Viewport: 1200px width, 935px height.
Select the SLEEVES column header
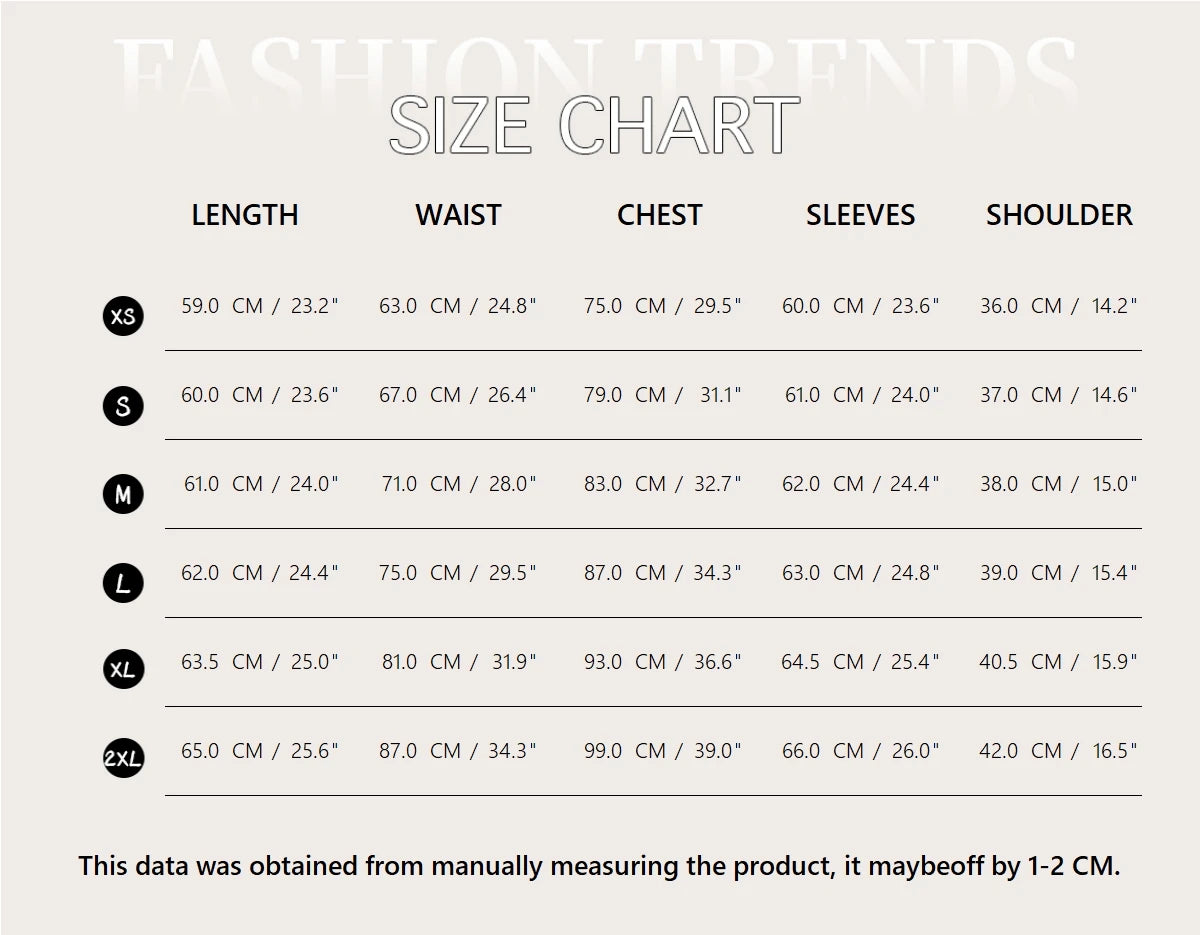tap(860, 215)
